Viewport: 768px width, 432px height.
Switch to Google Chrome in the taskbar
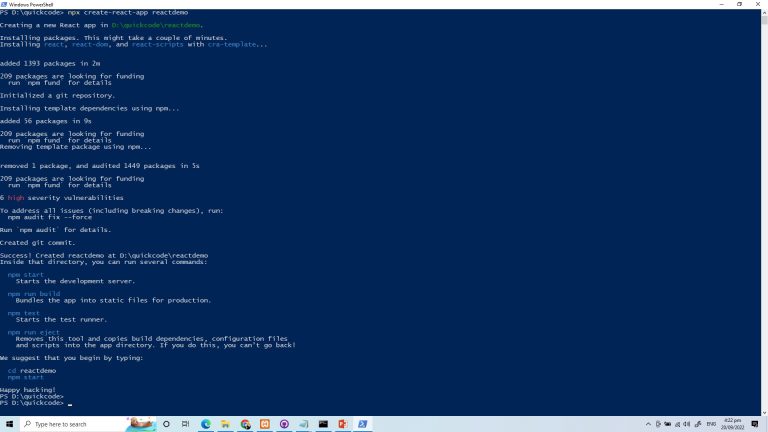pyautogui.click(x=245, y=424)
